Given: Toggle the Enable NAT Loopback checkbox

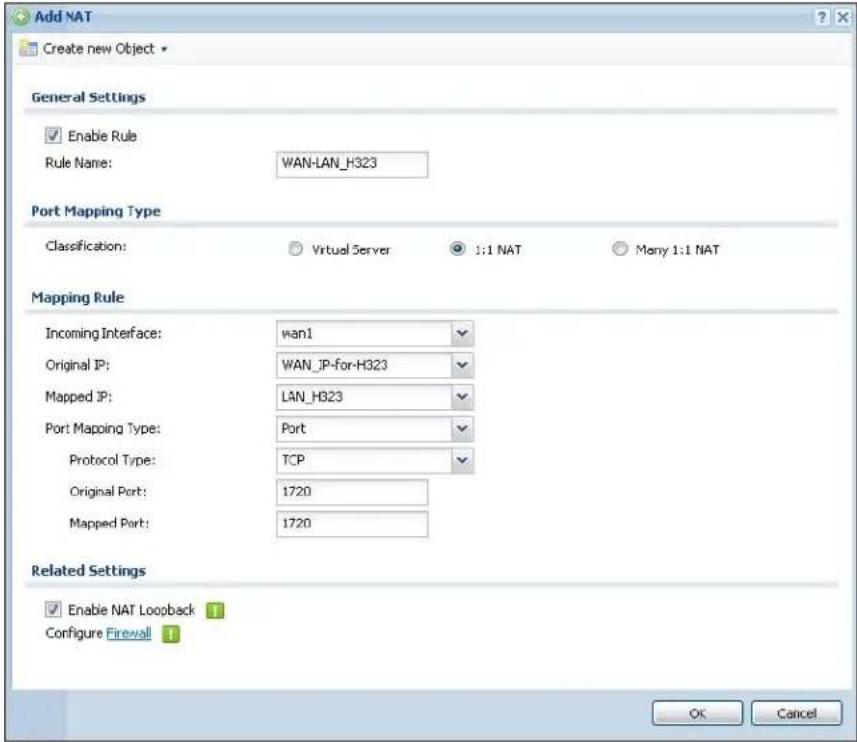Looking at the screenshot, I should (x=53, y=609).
